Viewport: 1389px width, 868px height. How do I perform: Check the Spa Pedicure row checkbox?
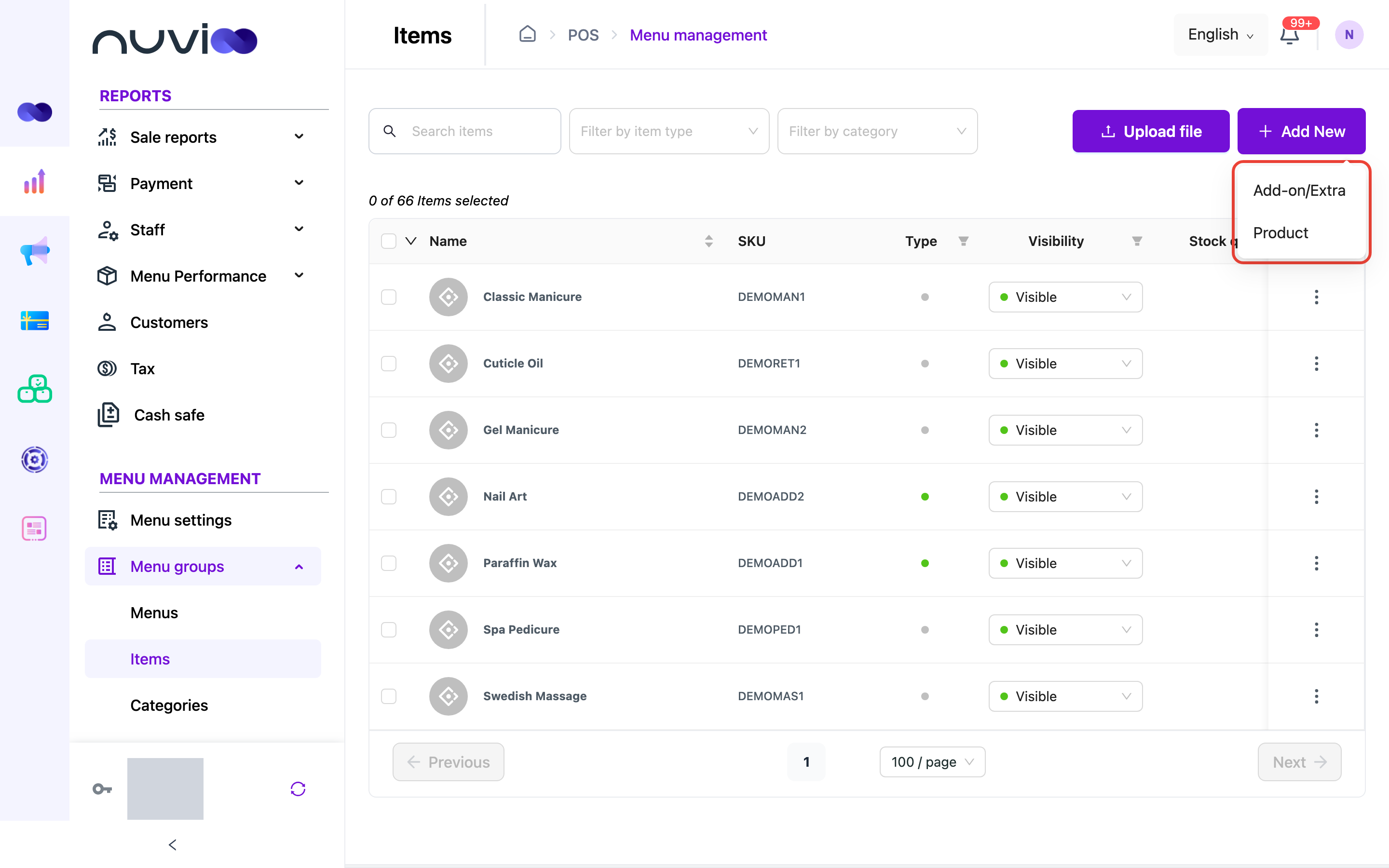point(389,630)
